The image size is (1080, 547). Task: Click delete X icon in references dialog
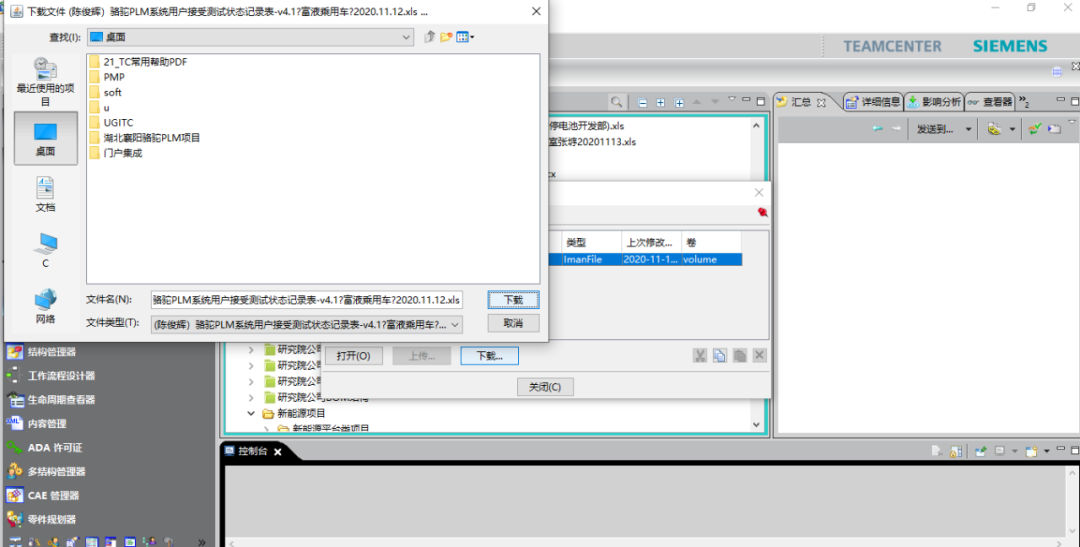[x=760, y=355]
